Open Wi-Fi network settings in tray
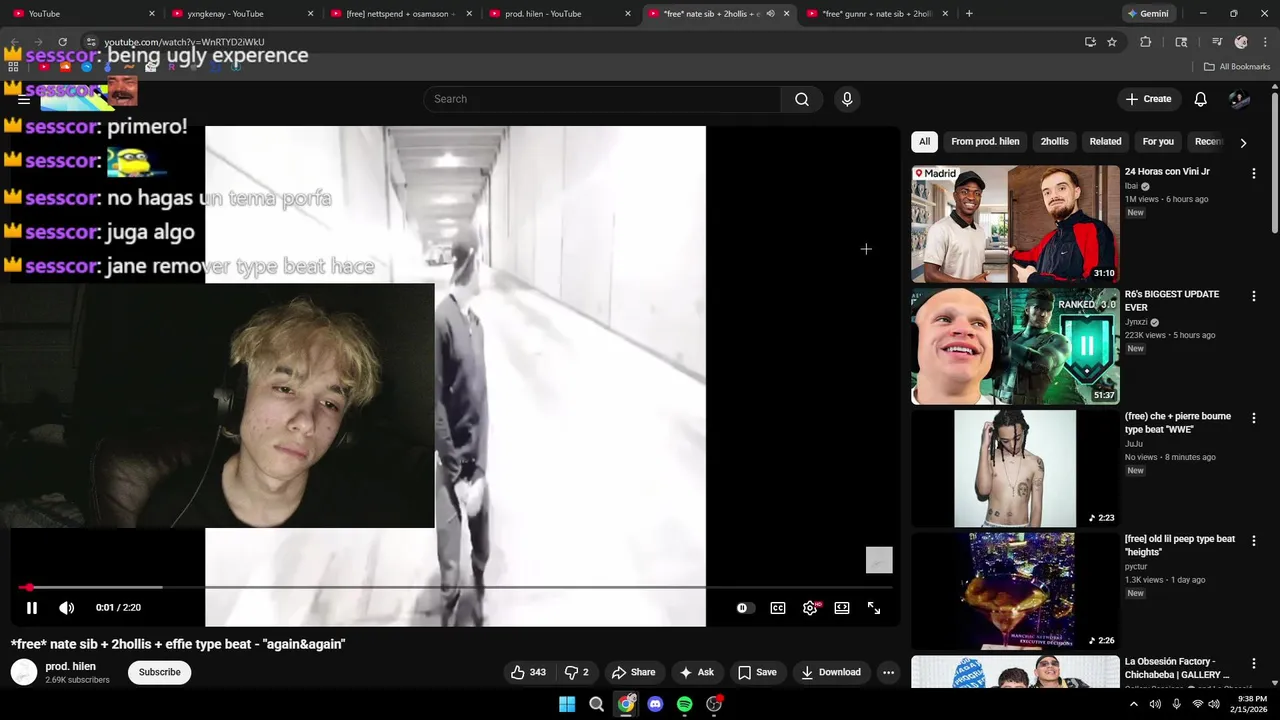This screenshot has height=720, width=1280. 1198,704
